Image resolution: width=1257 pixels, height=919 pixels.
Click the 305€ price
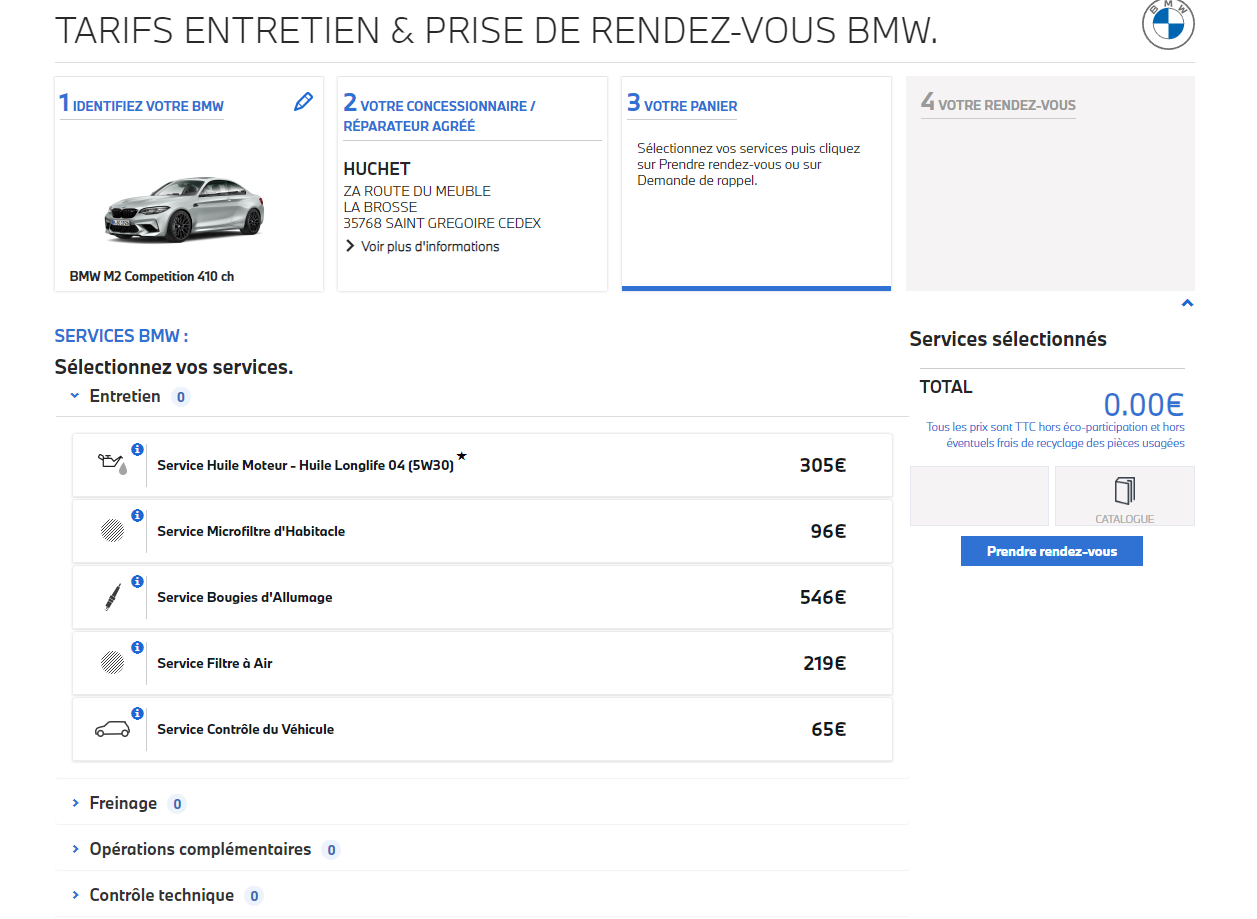point(823,465)
